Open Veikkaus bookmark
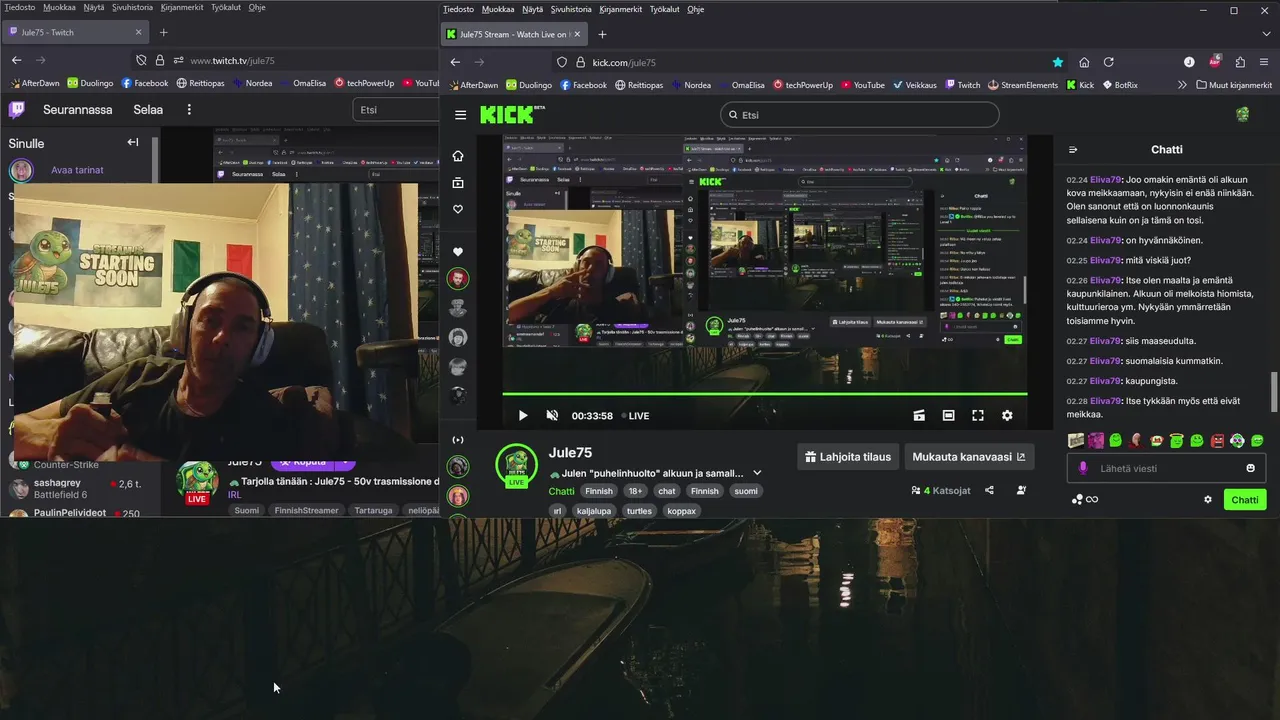Image resolution: width=1280 pixels, height=720 pixels. tap(917, 85)
